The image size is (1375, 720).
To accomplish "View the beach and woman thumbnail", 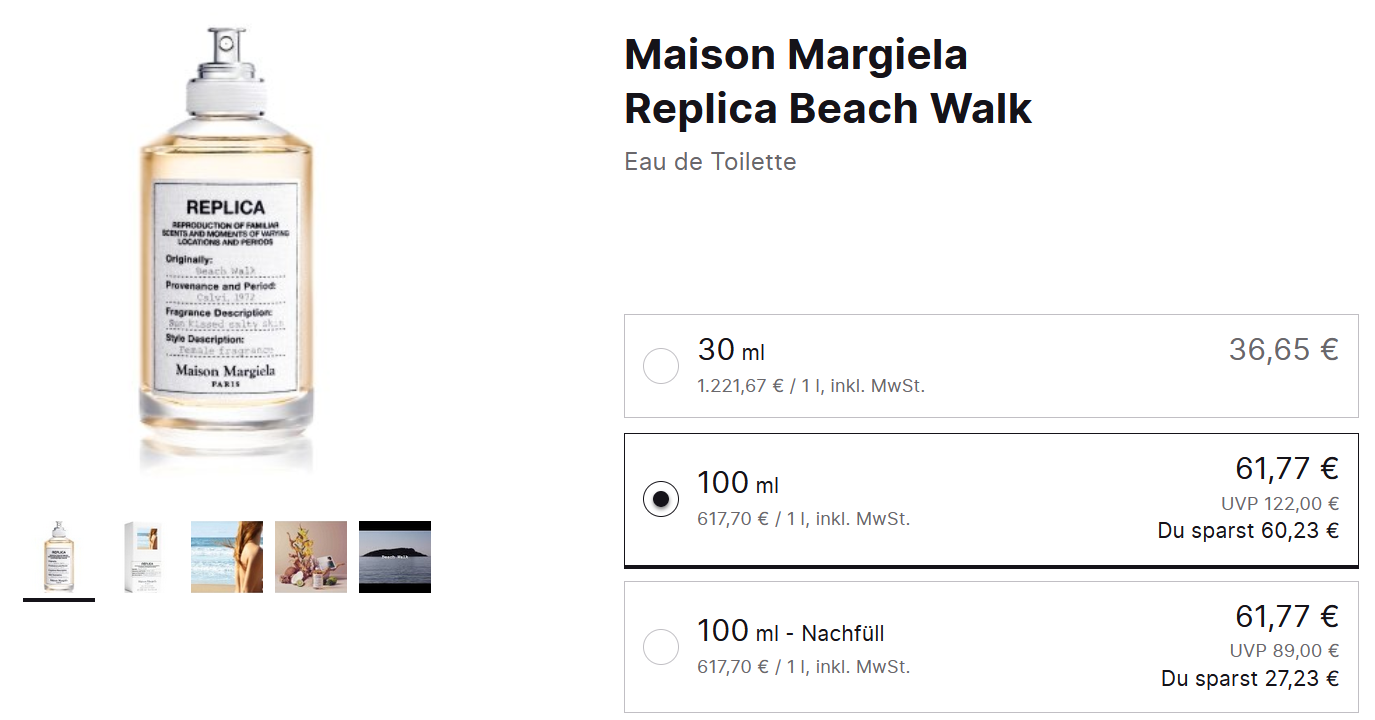I will tap(227, 556).
